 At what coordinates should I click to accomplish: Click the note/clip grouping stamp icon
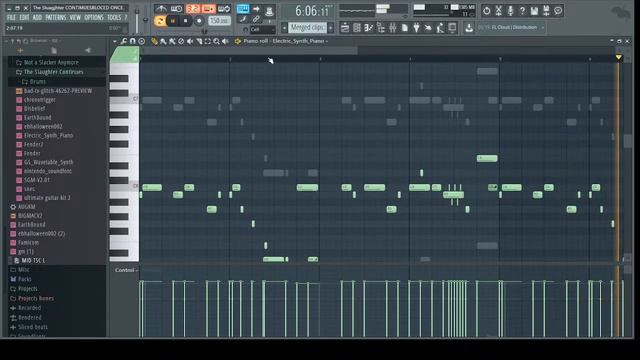pyautogui.click(x=269, y=10)
